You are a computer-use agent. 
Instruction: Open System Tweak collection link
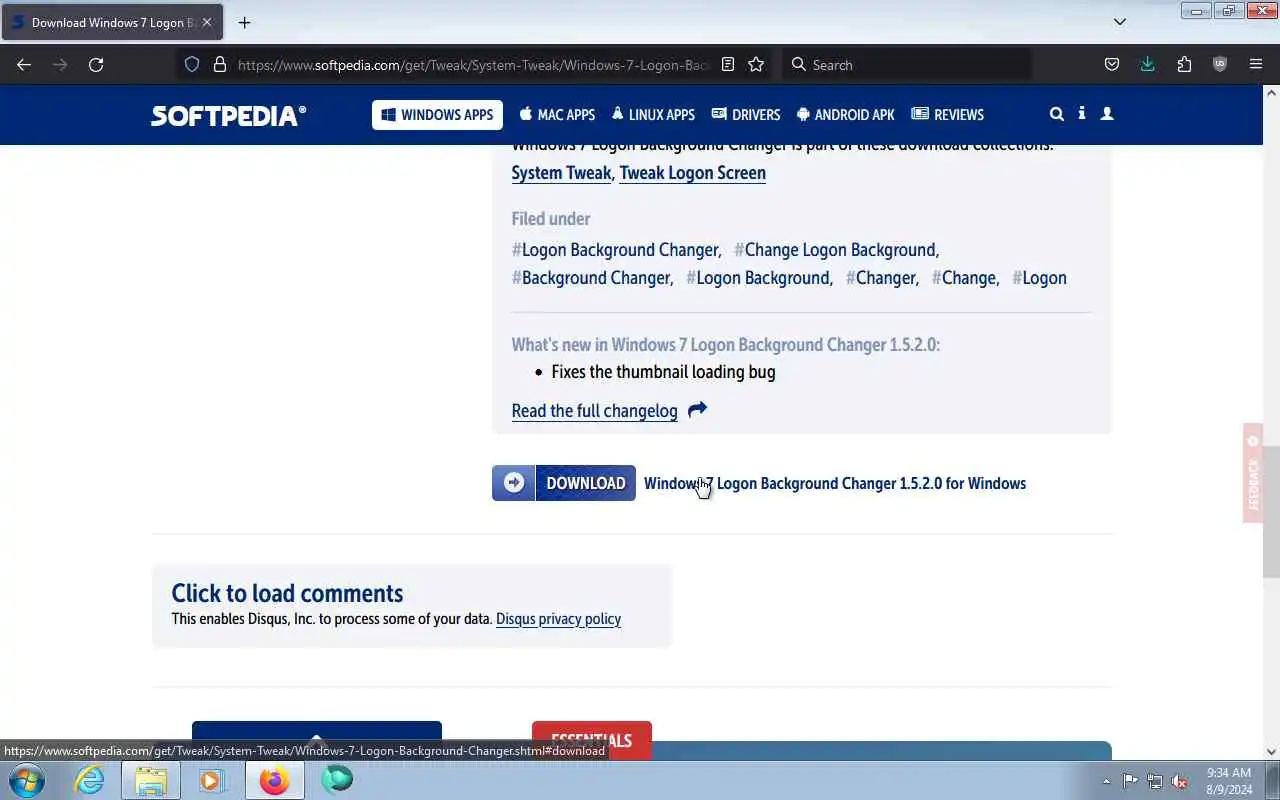click(x=561, y=173)
